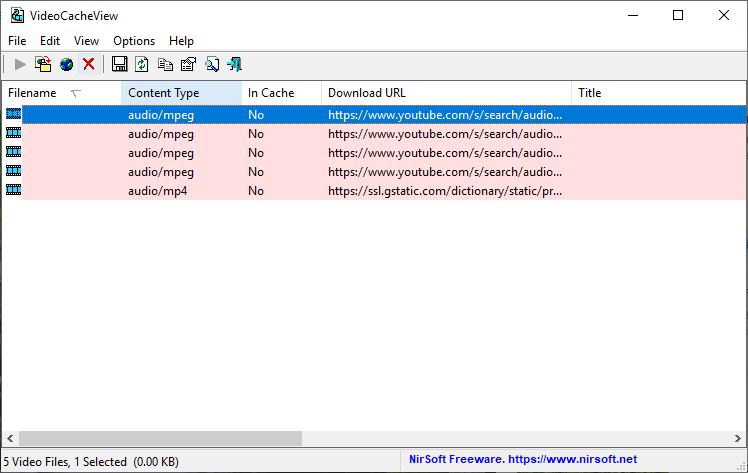The width and height of the screenshot is (748, 473).
Task: Maximize the VideoCacheView window
Action: (678, 15)
